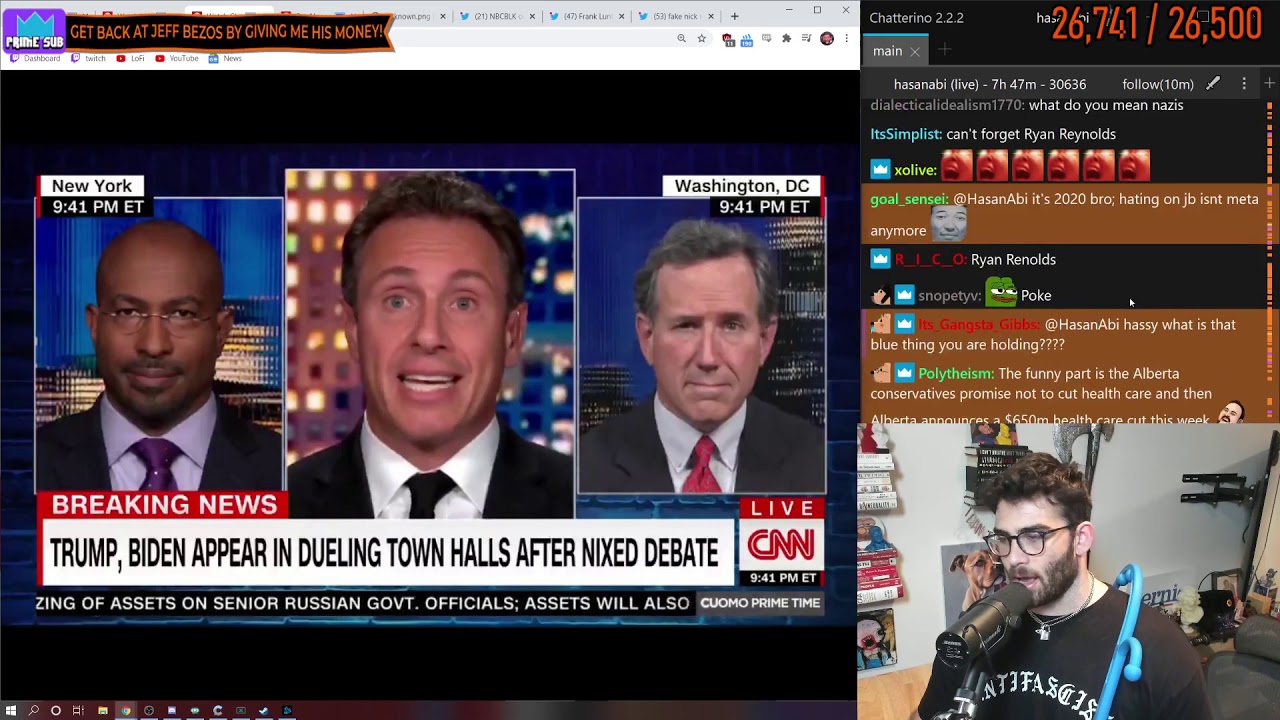1280x720 pixels.
Task: Click follow(10m) mode label
Action: [1157, 84]
